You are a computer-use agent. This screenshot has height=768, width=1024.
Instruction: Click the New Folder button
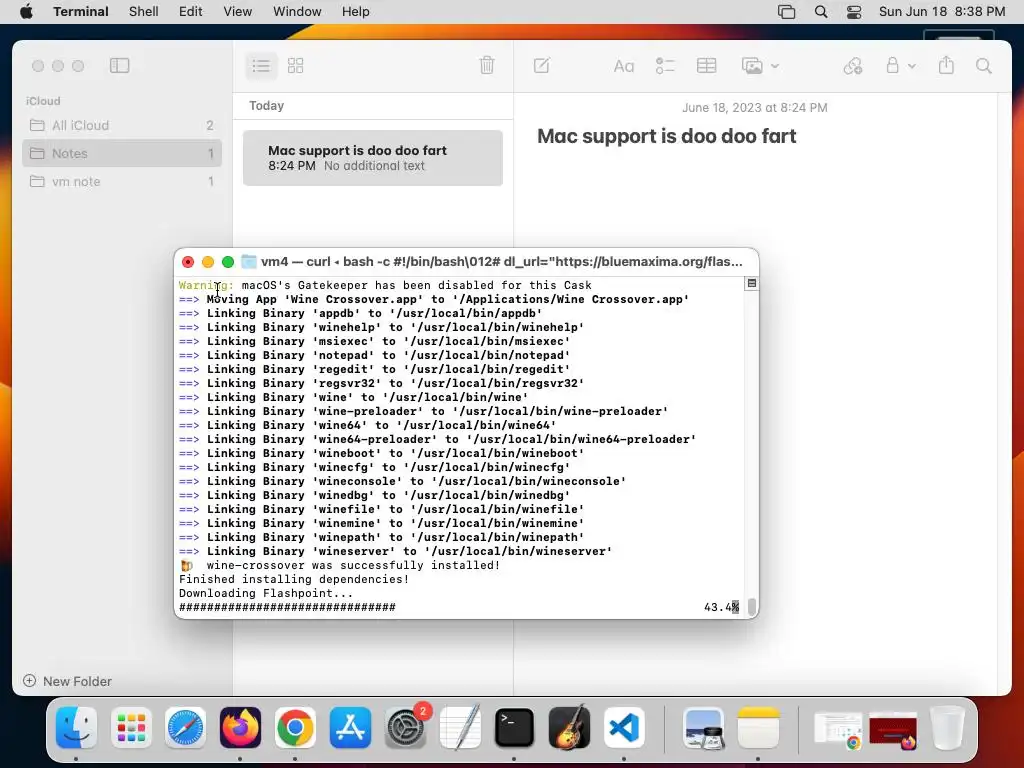tap(67, 681)
